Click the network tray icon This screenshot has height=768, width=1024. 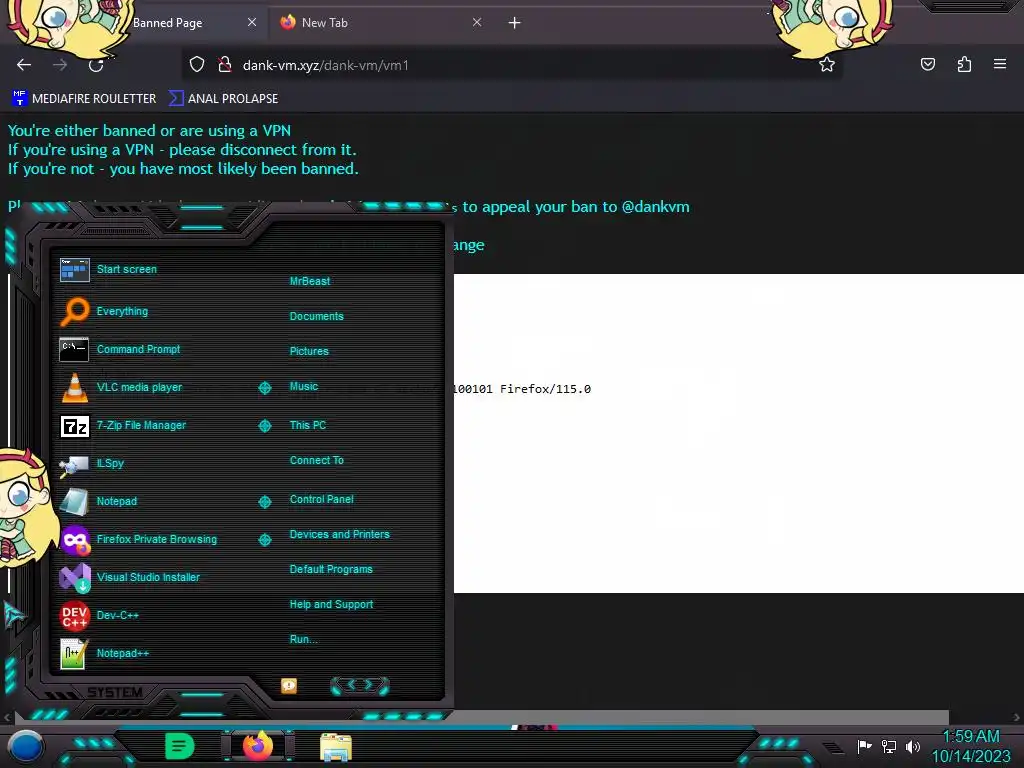point(889,746)
